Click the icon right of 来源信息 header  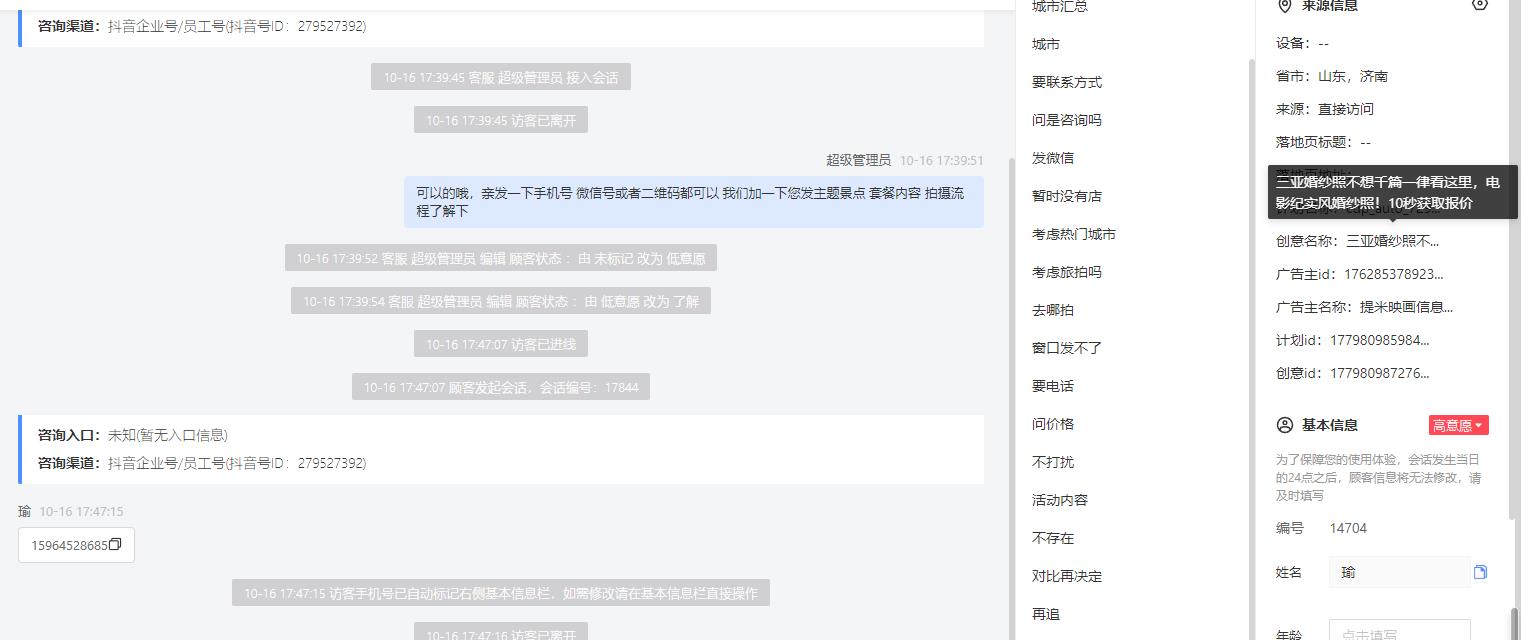[1480, 5]
